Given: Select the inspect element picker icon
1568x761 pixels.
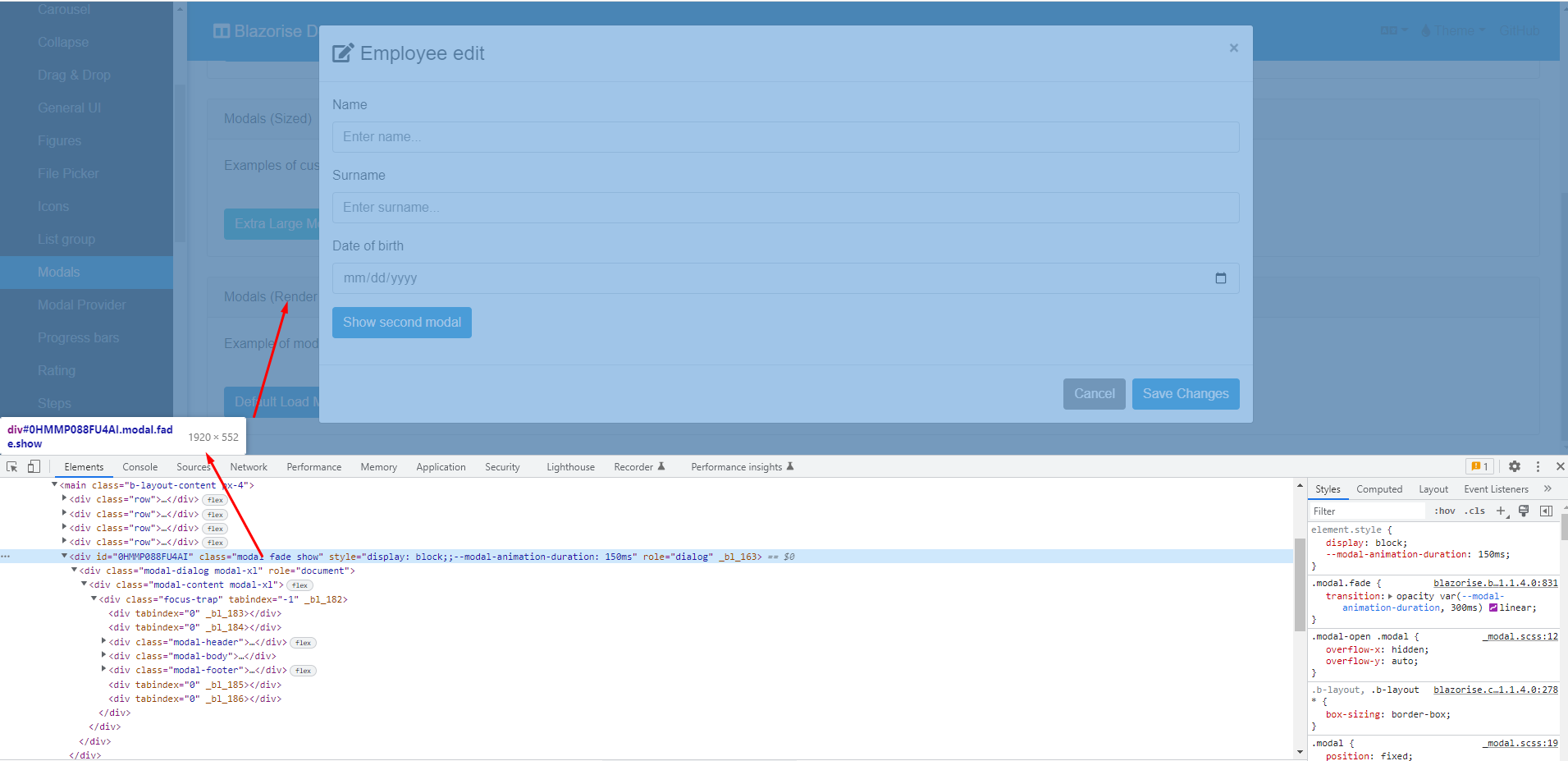Looking at the screenshot, I should (11, 466).
